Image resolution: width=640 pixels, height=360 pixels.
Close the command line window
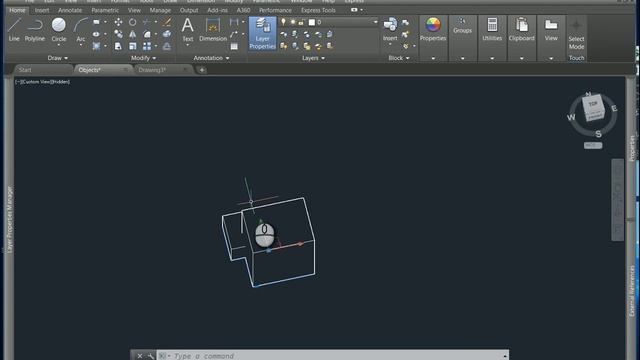point(140,356)
